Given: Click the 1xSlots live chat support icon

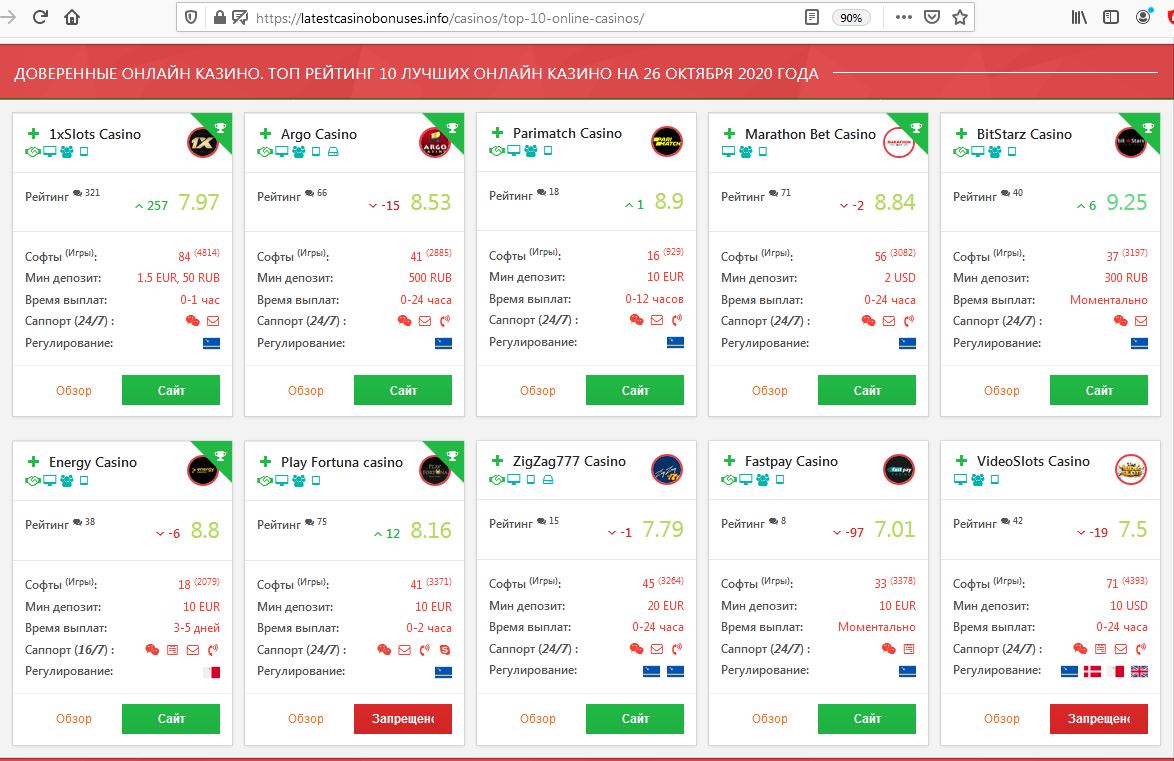Looking at the screenshot, I should click(x=192, y=321).
